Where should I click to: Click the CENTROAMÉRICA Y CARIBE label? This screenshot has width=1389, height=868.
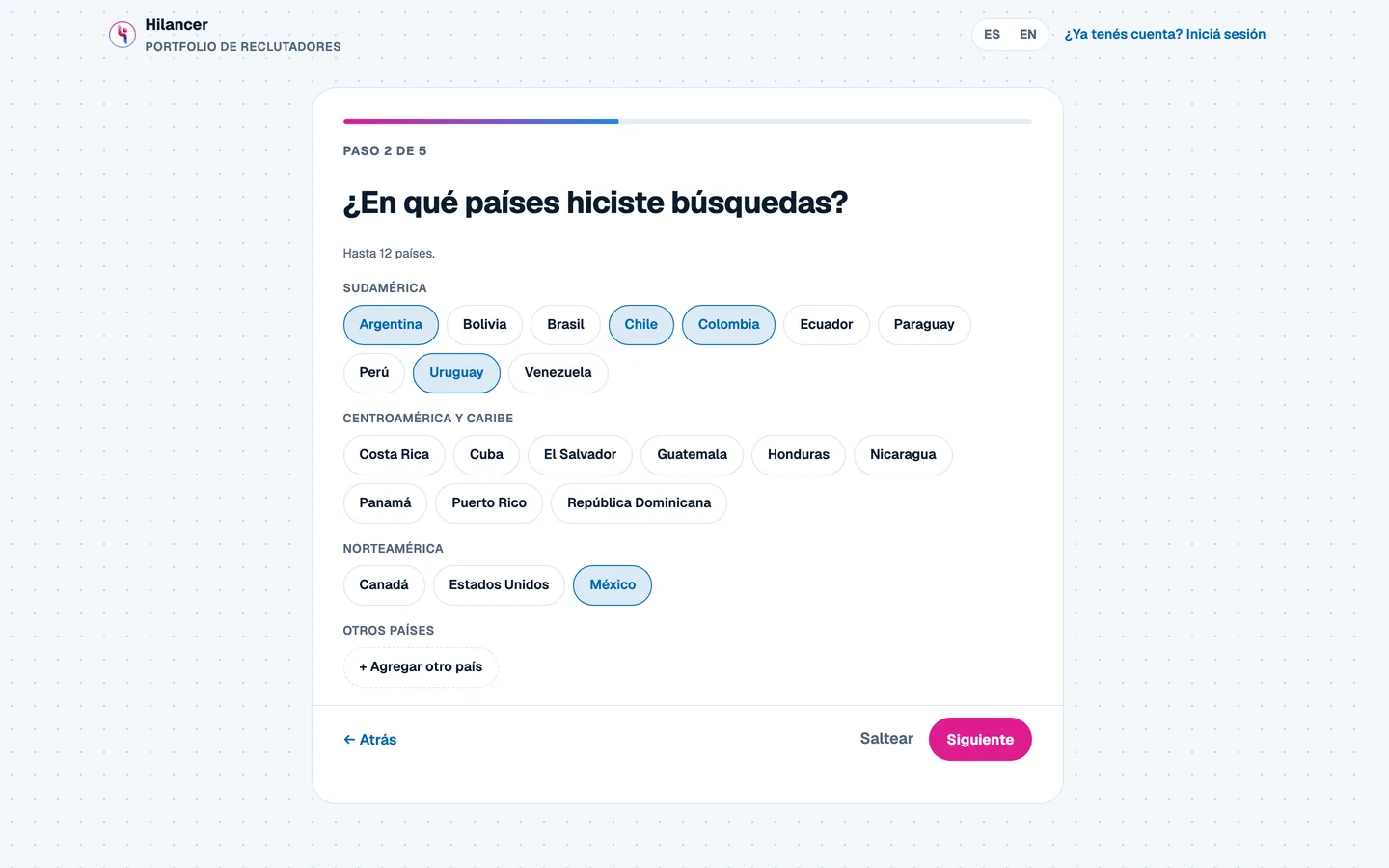coord(428,419)
